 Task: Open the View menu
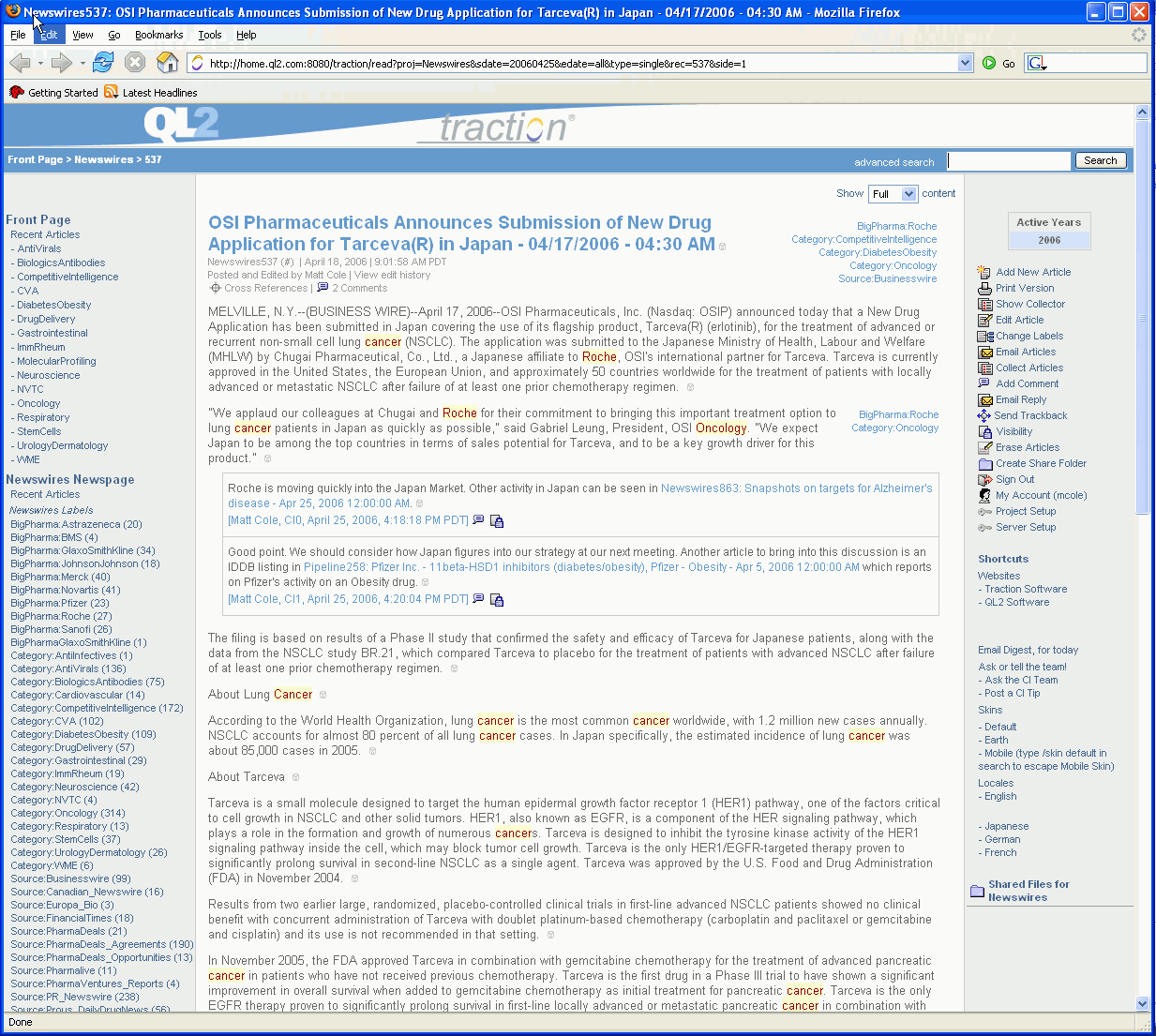(83, 35)
